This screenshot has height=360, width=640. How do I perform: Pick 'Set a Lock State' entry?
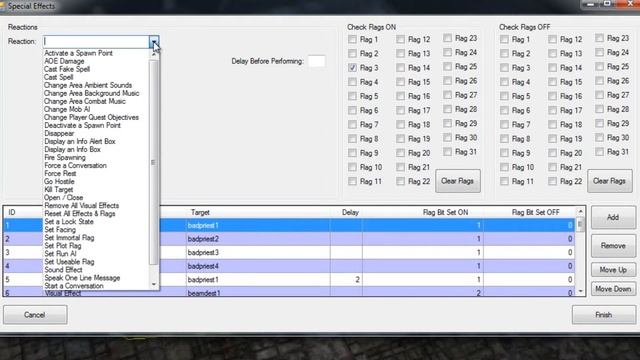69,222
